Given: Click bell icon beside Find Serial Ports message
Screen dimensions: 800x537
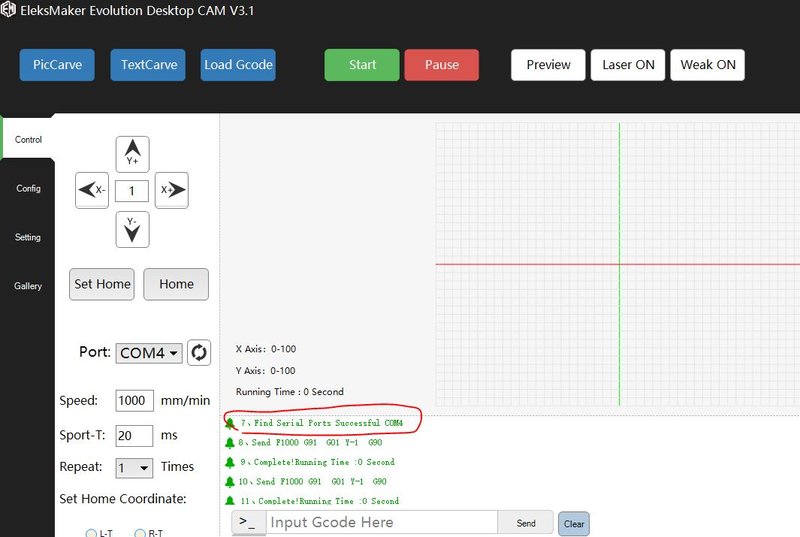Looking at the screenshot, I should (230, 423).
